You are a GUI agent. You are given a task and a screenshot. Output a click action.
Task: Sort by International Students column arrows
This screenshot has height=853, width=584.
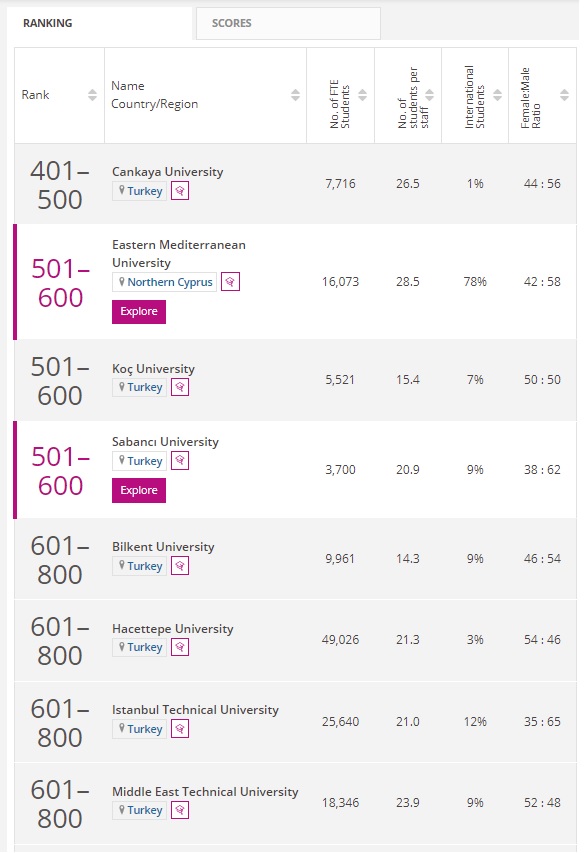click(x=497, y=95)
